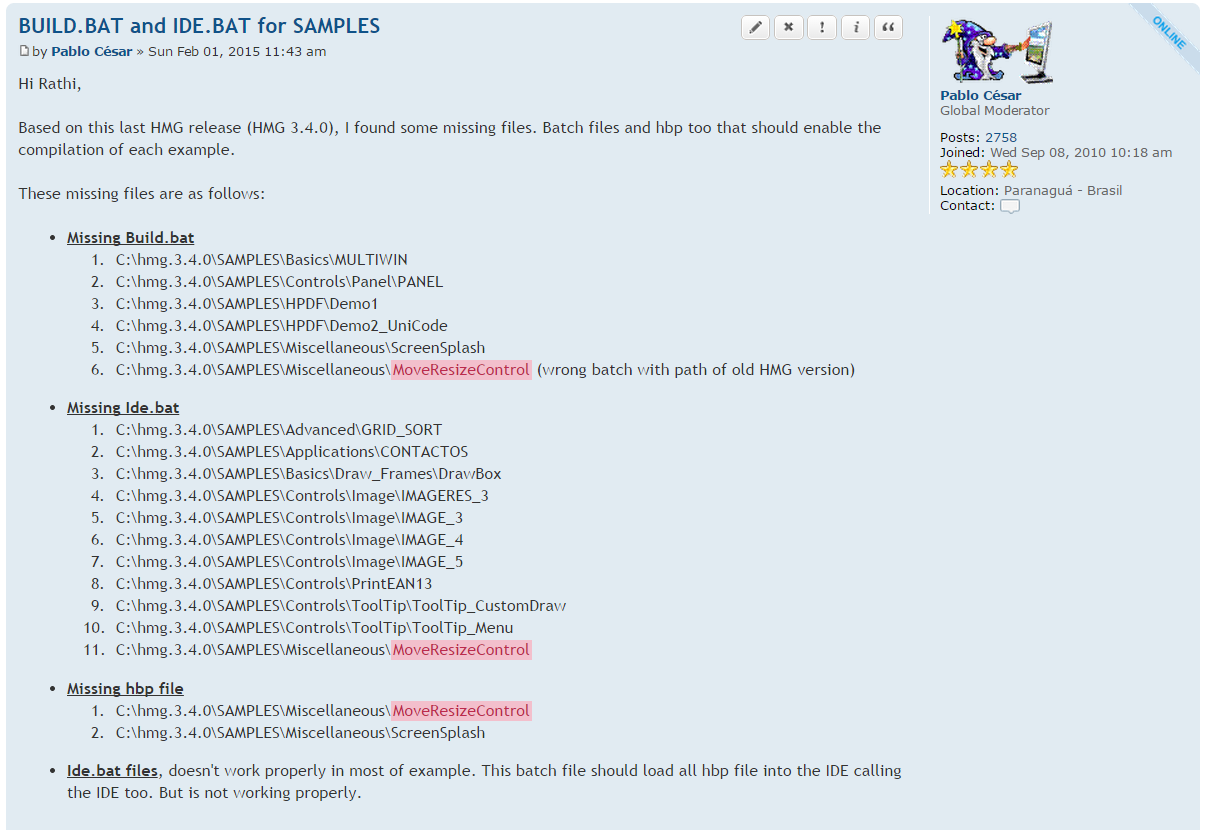Click the 'Missing Ide.bat' heading
Image resolution: width=1206 pixels, height=830 pixels.
click(x=123, y=408)
